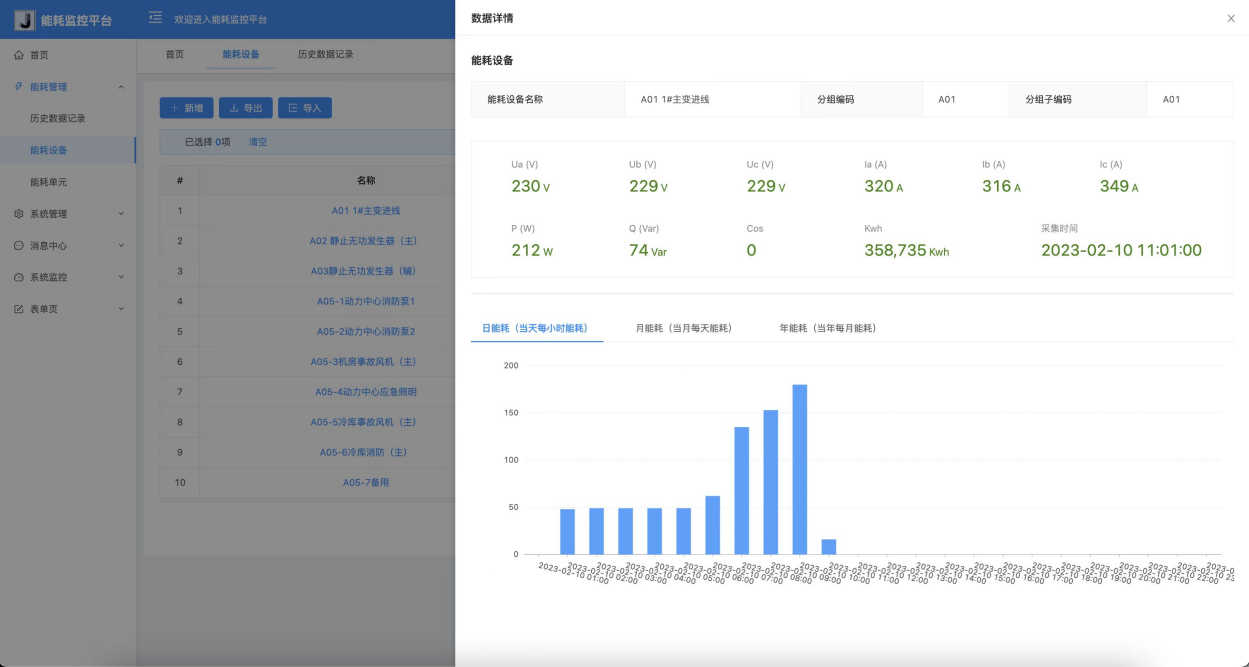The image size is (1249, 667).
Task: Click the message center chat icon
Action: (x=19, y=246)
